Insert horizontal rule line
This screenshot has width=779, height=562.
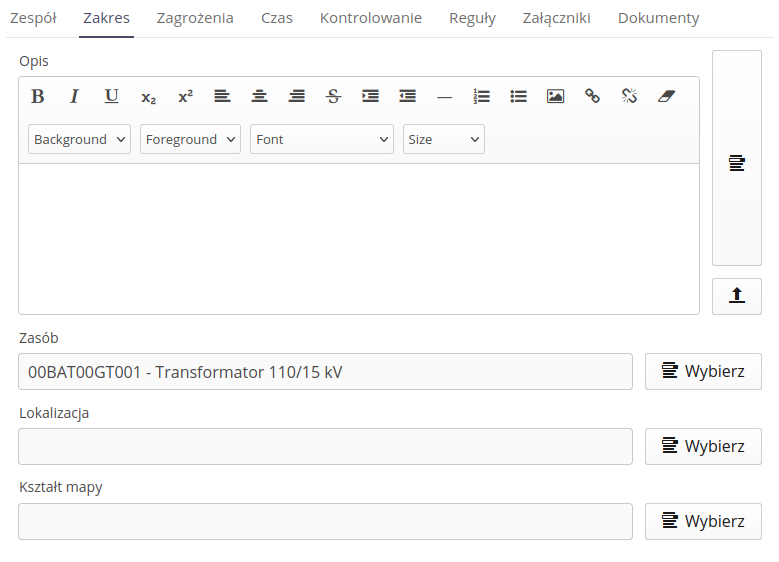coord(444,96)
